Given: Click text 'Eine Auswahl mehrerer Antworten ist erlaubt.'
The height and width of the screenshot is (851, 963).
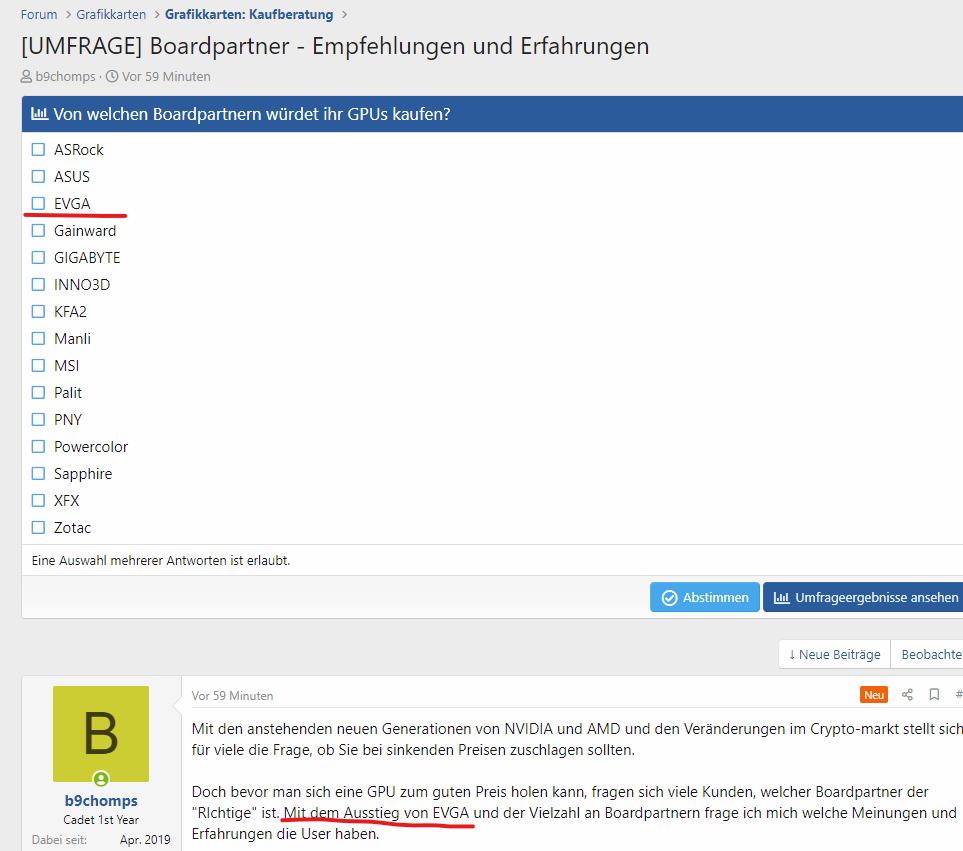Looking at the screenshot, I should pos(161,561).
